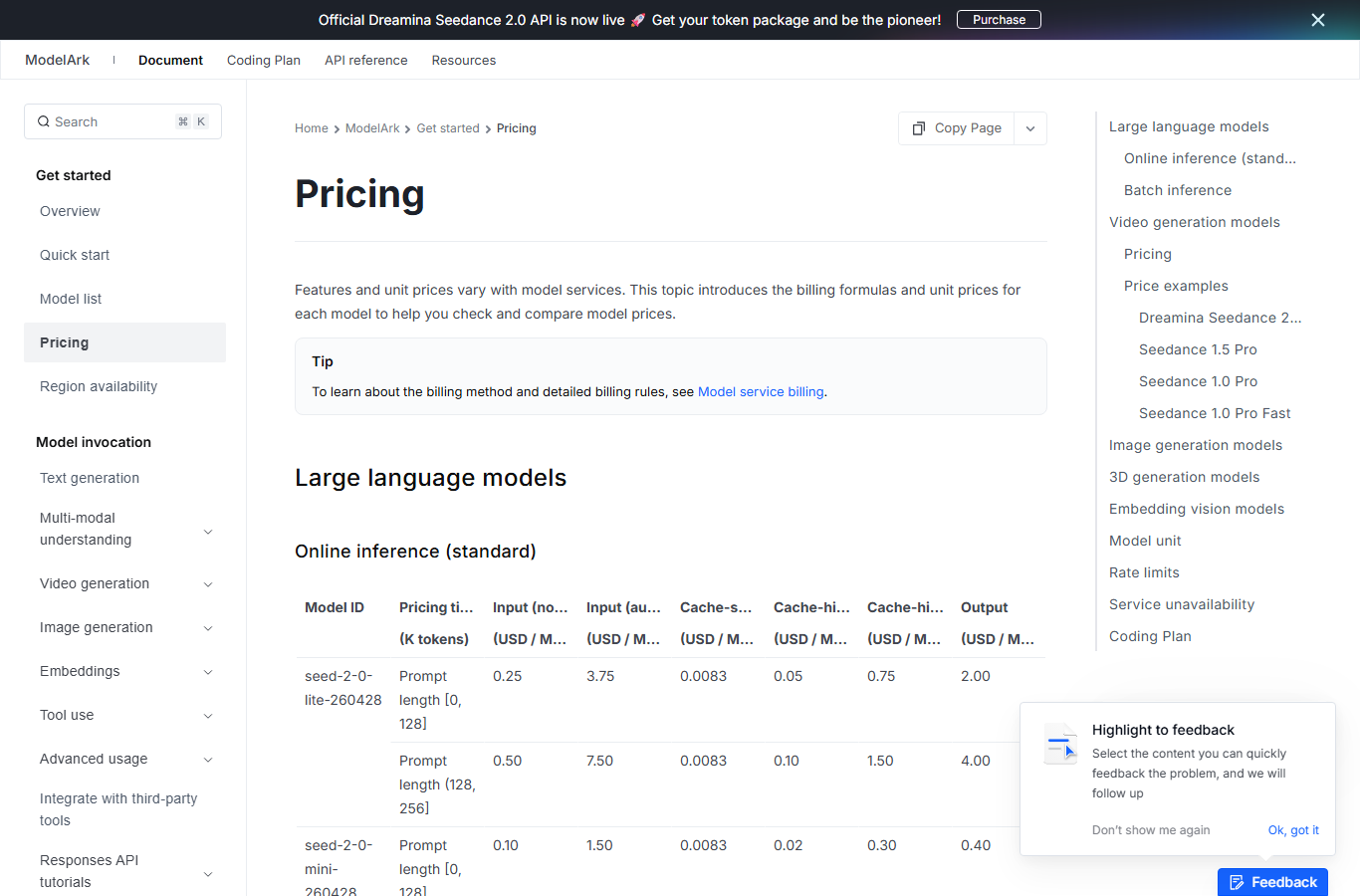Jump to Online inference (standard) in outline

click(1210, 158)
